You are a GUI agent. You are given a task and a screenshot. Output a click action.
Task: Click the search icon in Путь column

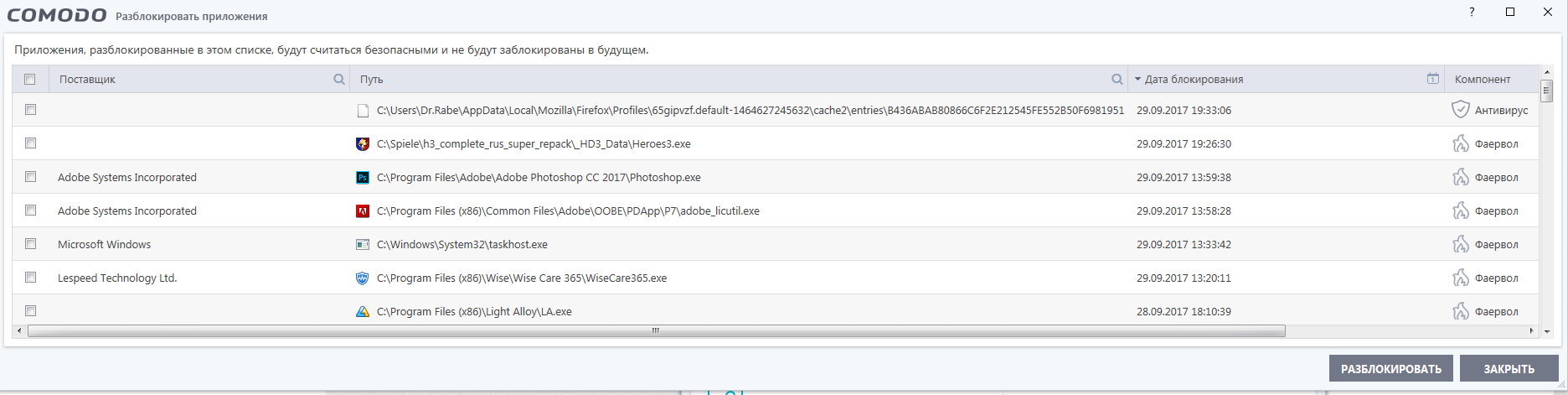coord(1117,80)
